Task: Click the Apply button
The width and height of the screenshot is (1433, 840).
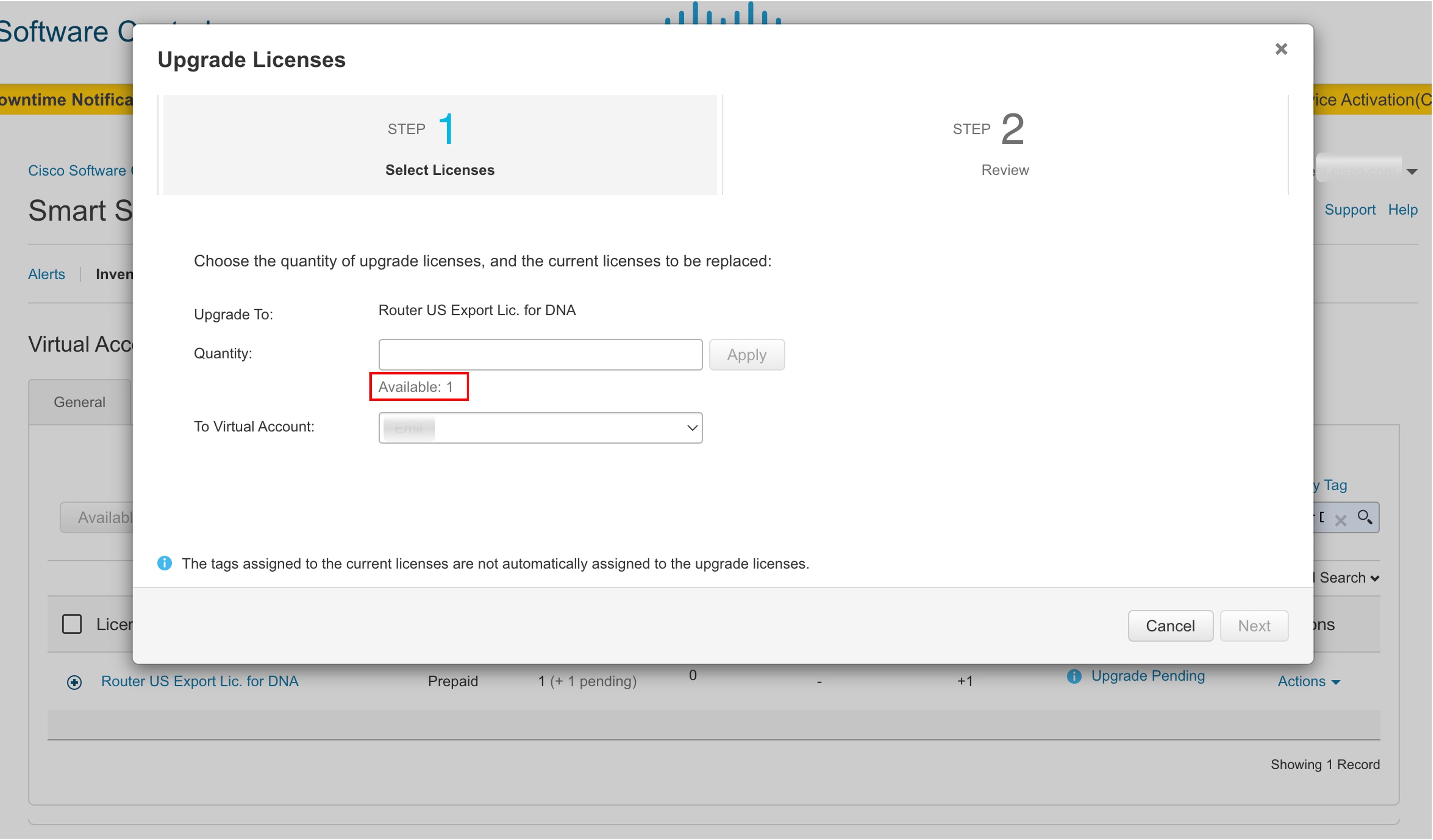Action: 747,355
